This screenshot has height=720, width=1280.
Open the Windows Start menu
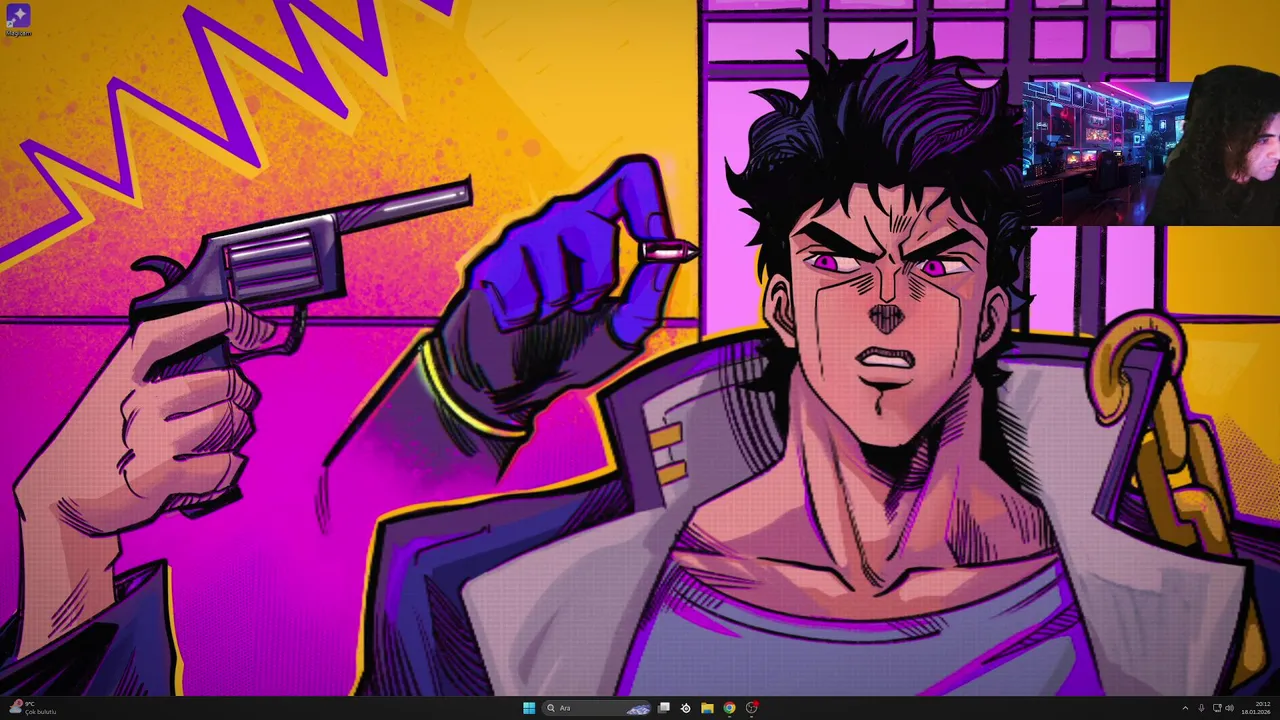529,708
